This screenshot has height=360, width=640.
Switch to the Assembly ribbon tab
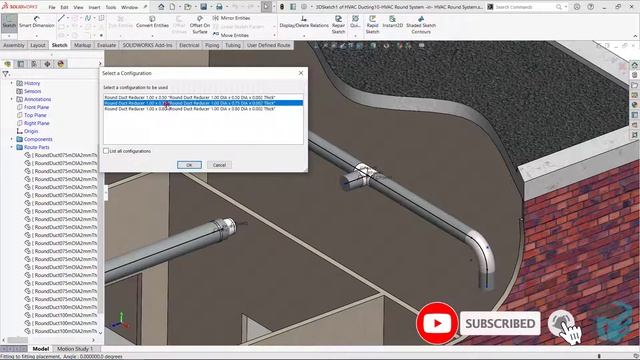click(x=14, y=45)
